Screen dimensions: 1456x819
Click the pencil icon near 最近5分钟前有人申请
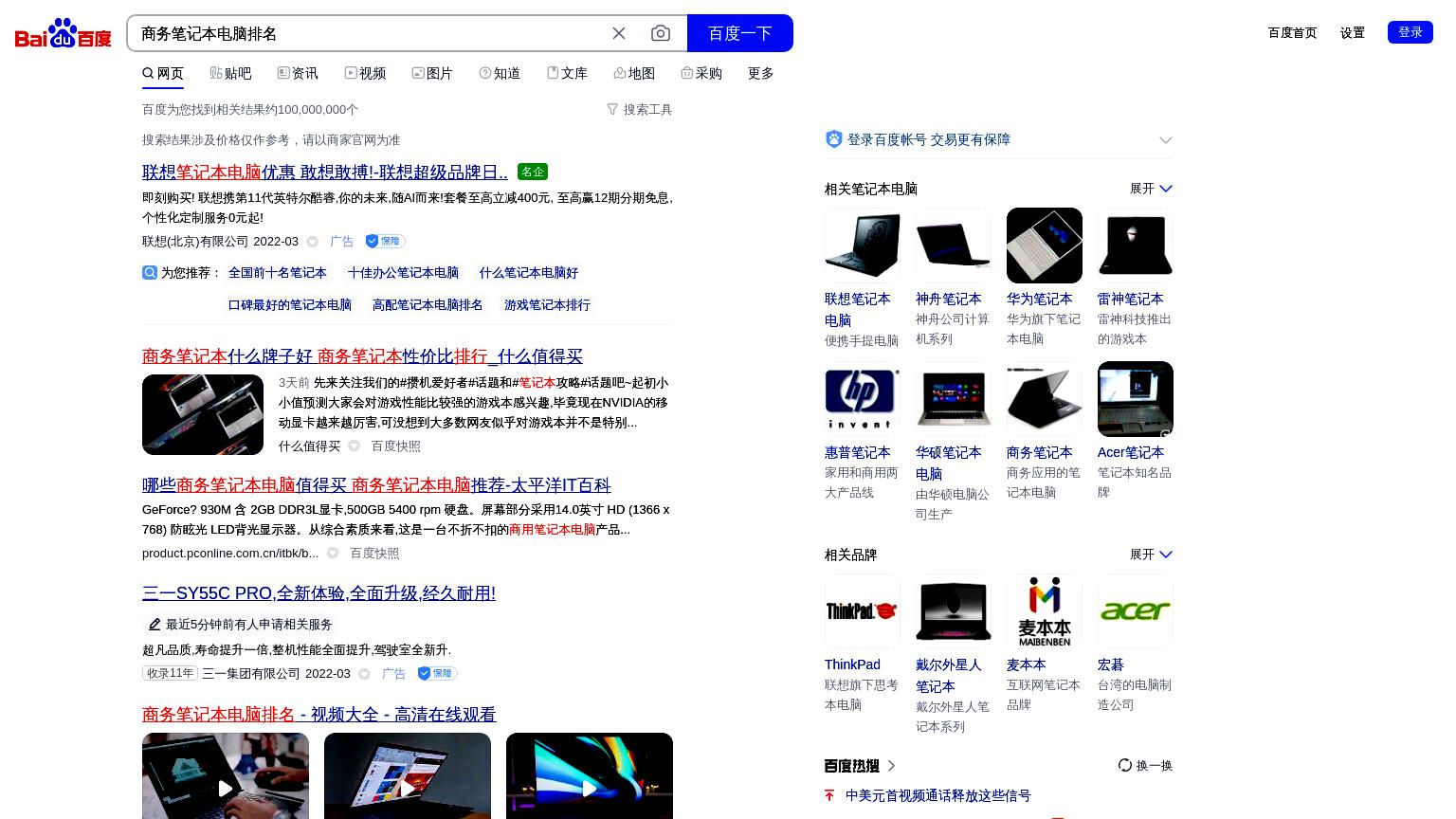tap(155, 624)
